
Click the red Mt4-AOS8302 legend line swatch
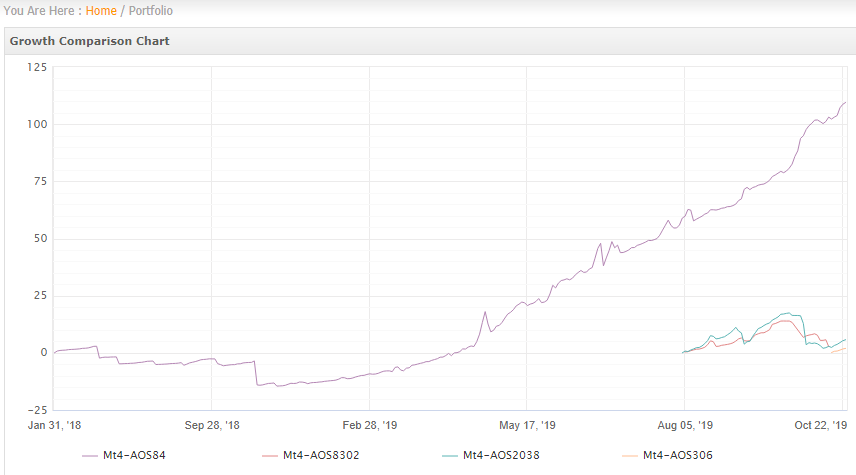point(270,456)
